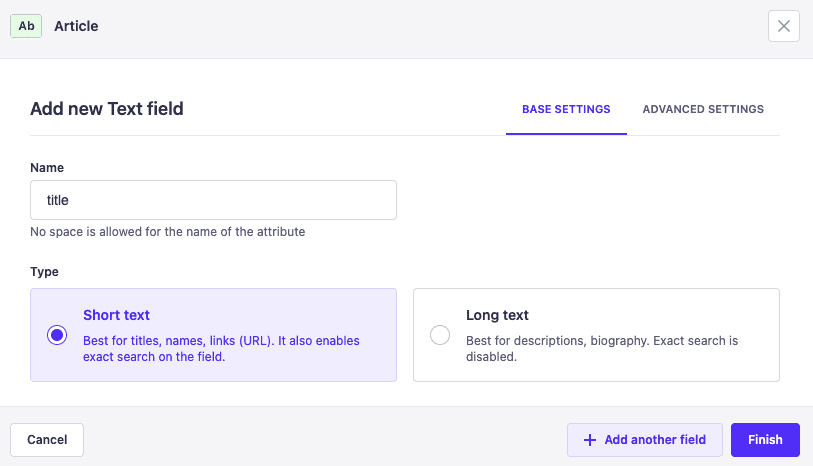
Task: Click the "Add new Text field" heading
Action: (107, 109)
